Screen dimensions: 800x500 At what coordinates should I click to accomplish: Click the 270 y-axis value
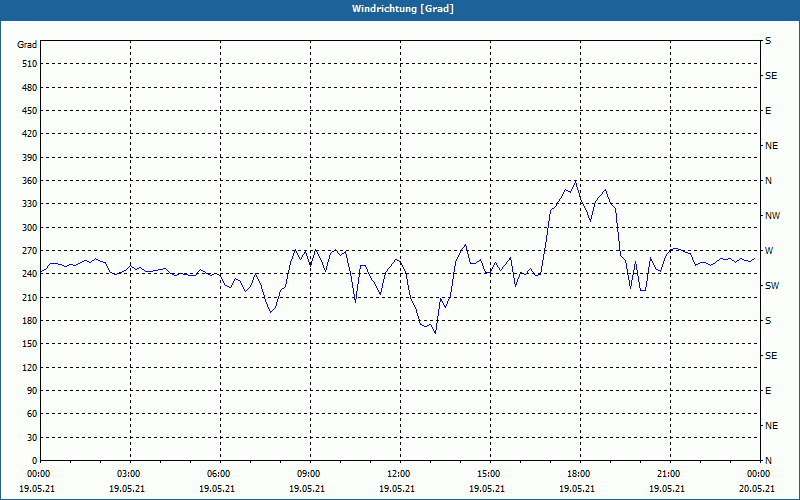[x=30, y=251]
